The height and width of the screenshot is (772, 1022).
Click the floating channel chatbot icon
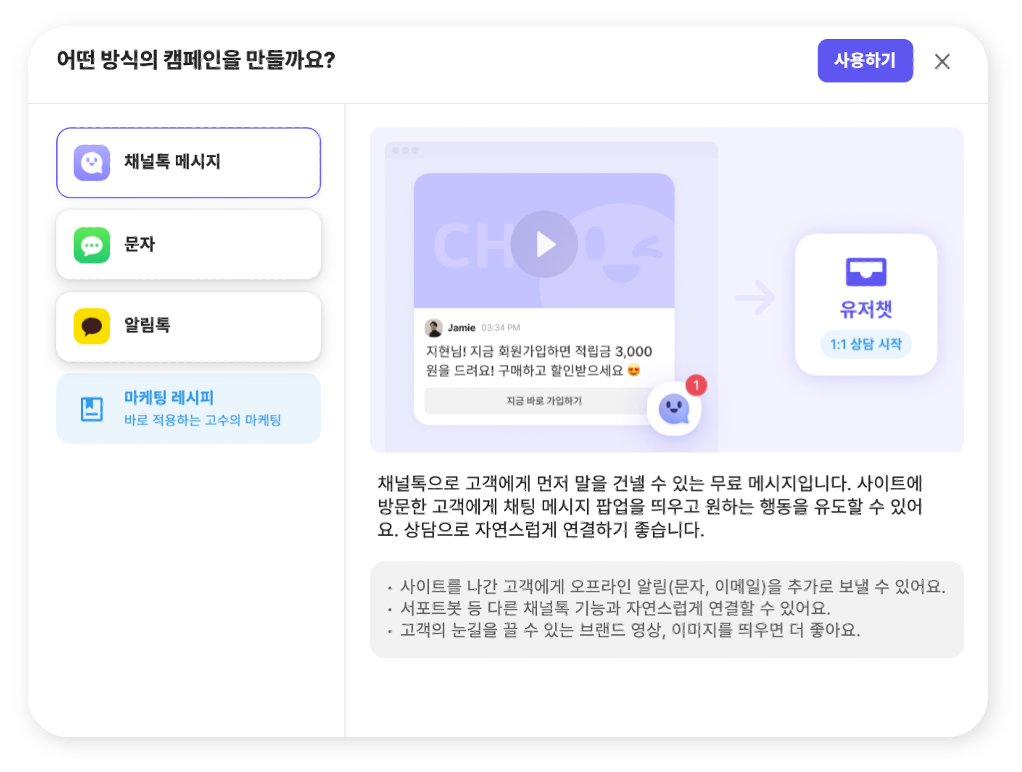[x=673, y=410]
